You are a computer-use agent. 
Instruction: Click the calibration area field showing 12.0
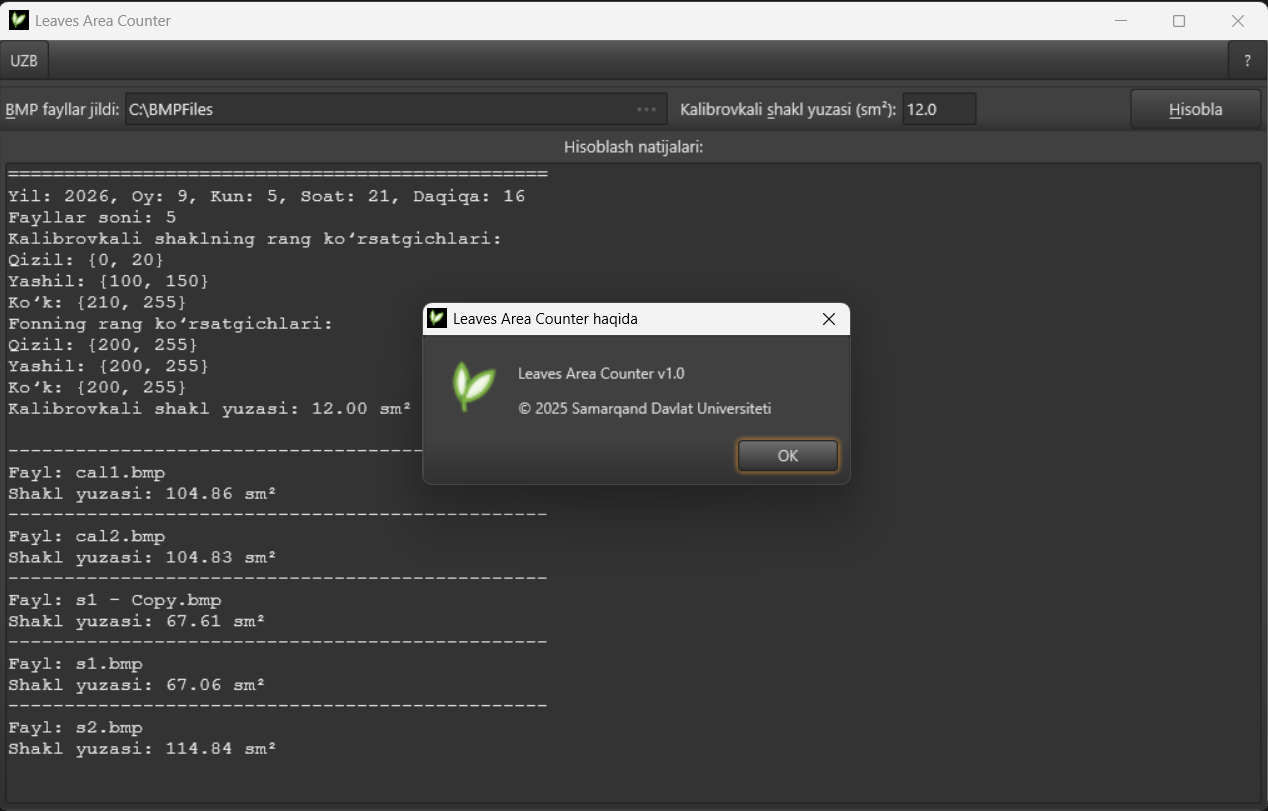click(x=939, y=109)
